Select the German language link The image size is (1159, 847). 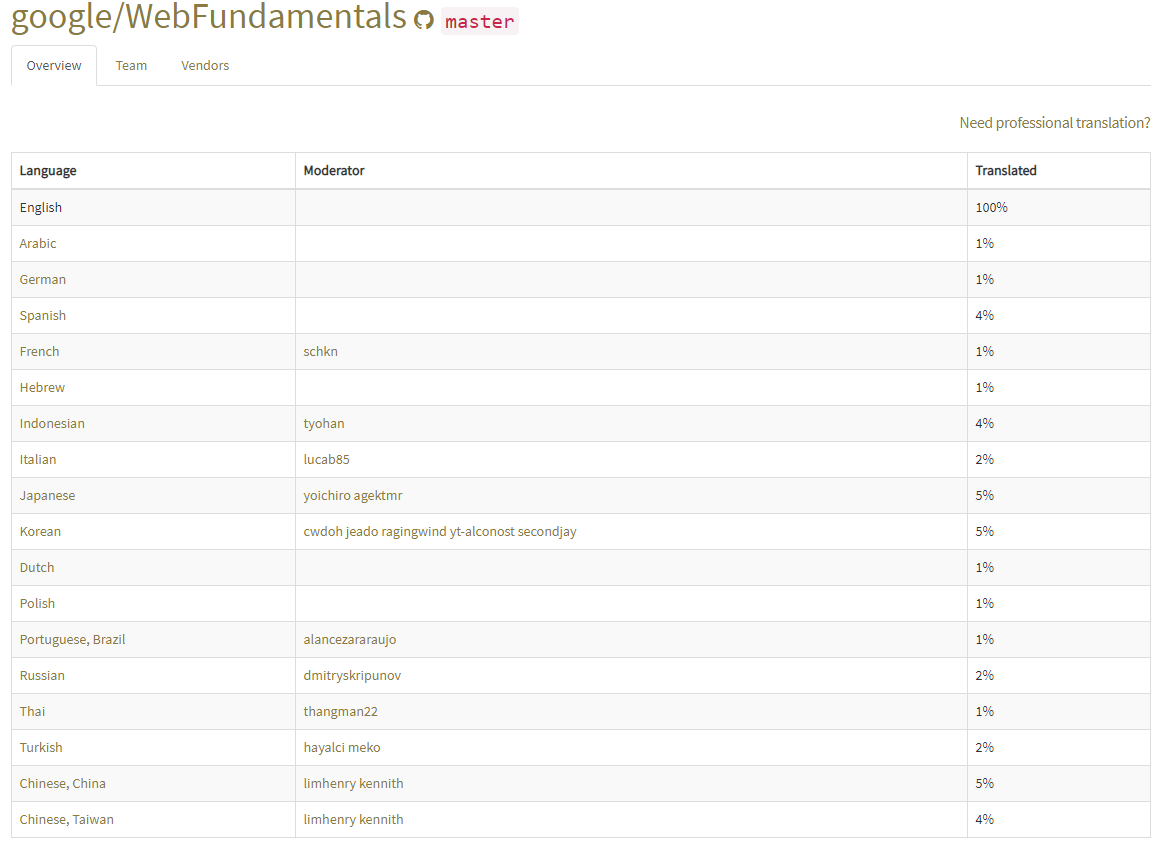(x=43, y=280)
